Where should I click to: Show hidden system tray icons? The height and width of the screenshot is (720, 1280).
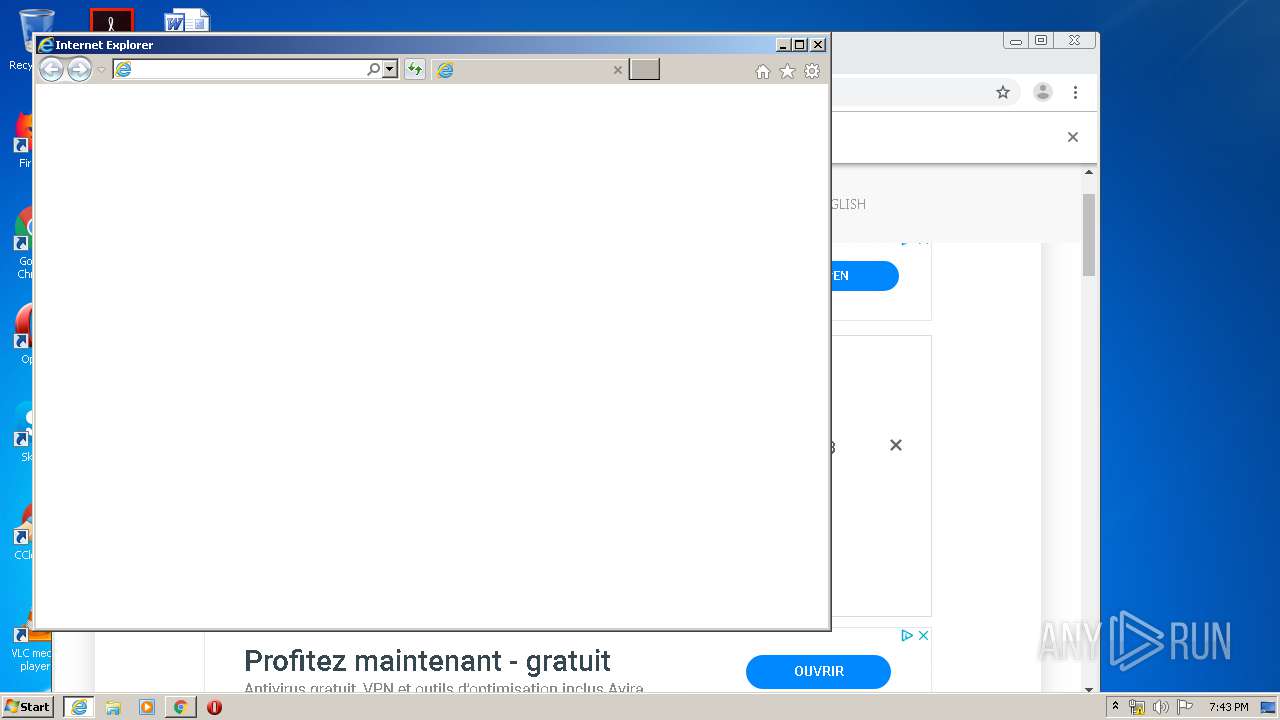(x=1115, y=707)
